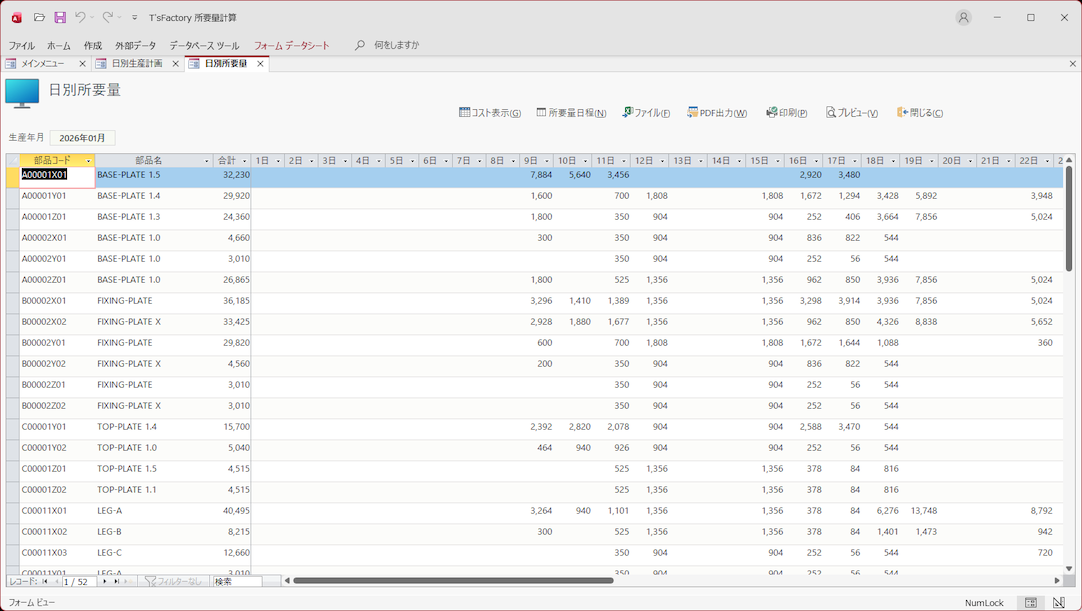This screenshot has width=1082, height=611.
Task: Click the user account icon in title bar
Action: pos(963,18)
